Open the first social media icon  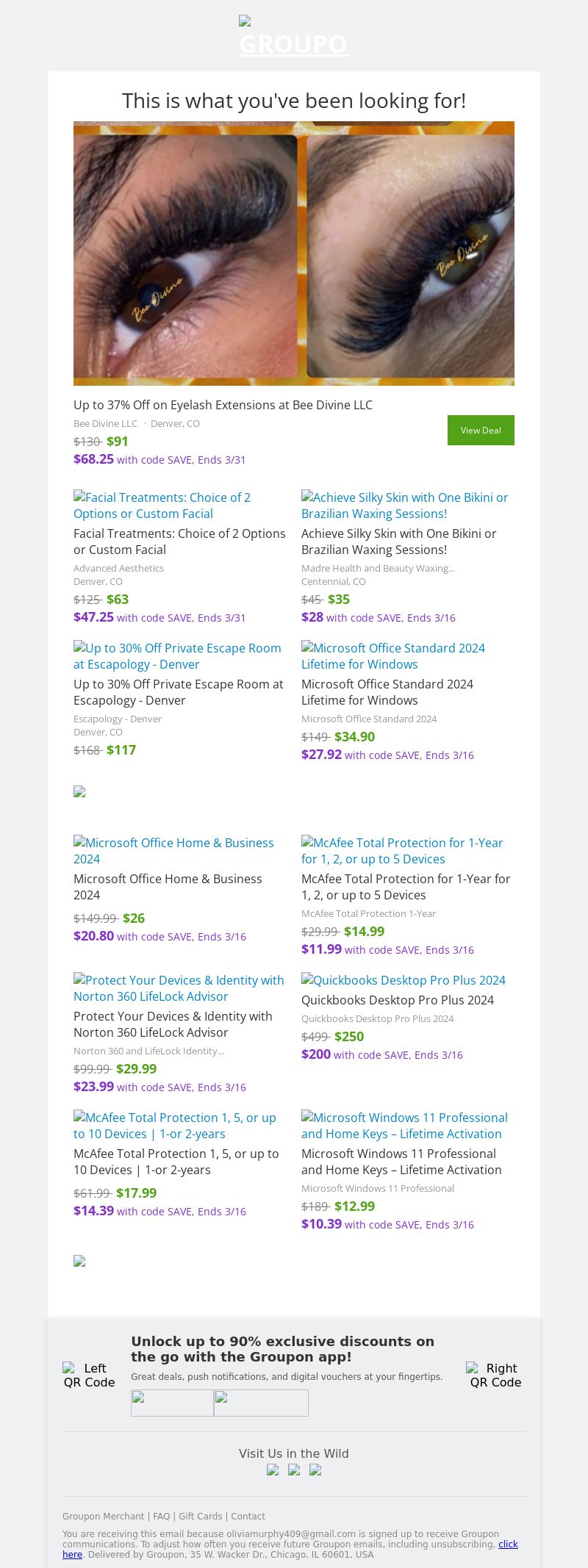(x=273, y=1470)
